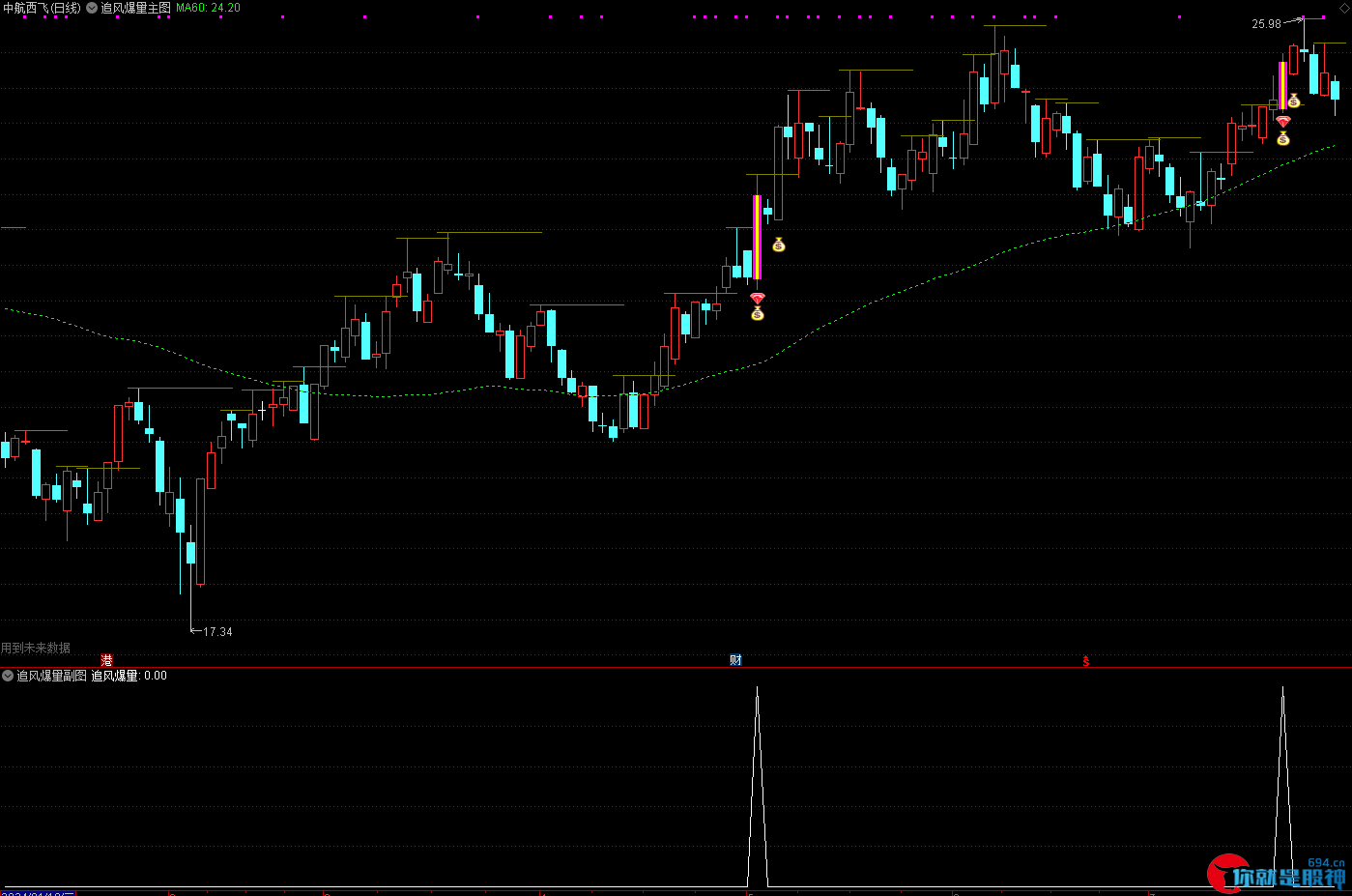
Task: Click the money bag under the first red diamond
Action: point(757,313)
